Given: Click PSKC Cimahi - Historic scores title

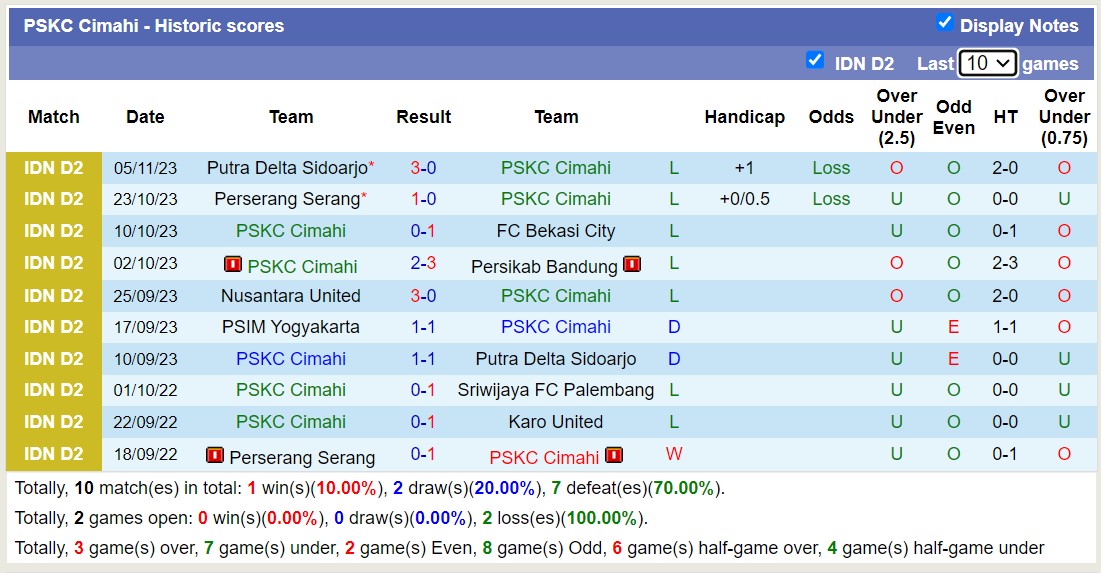Looking at the screenshot, I should point(154,26).
